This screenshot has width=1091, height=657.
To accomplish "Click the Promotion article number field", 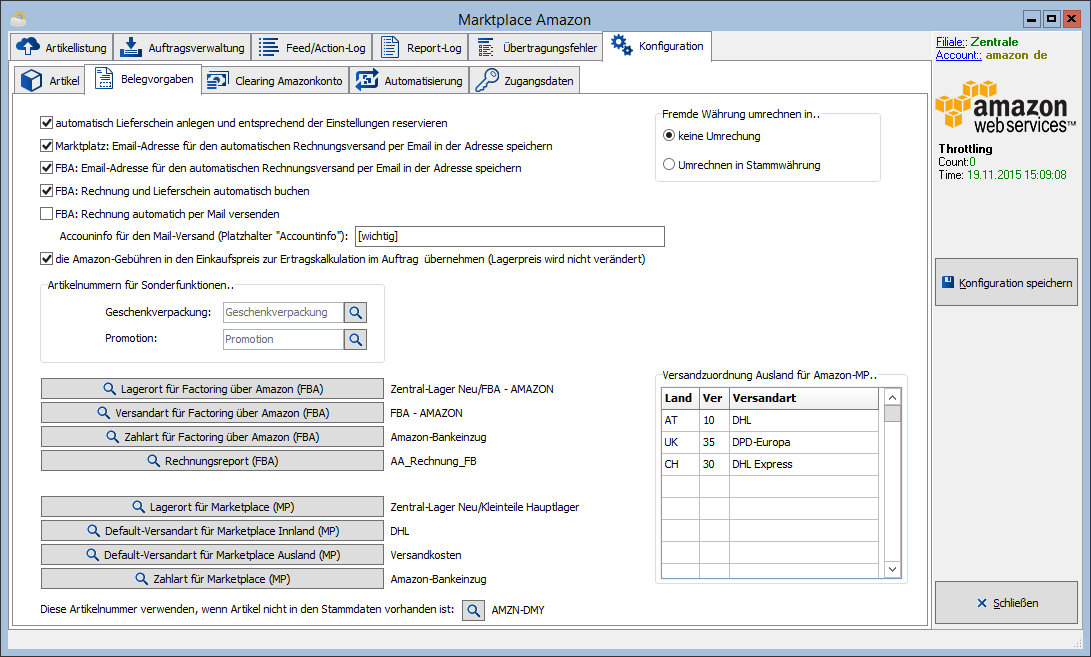I will point(283,339).
